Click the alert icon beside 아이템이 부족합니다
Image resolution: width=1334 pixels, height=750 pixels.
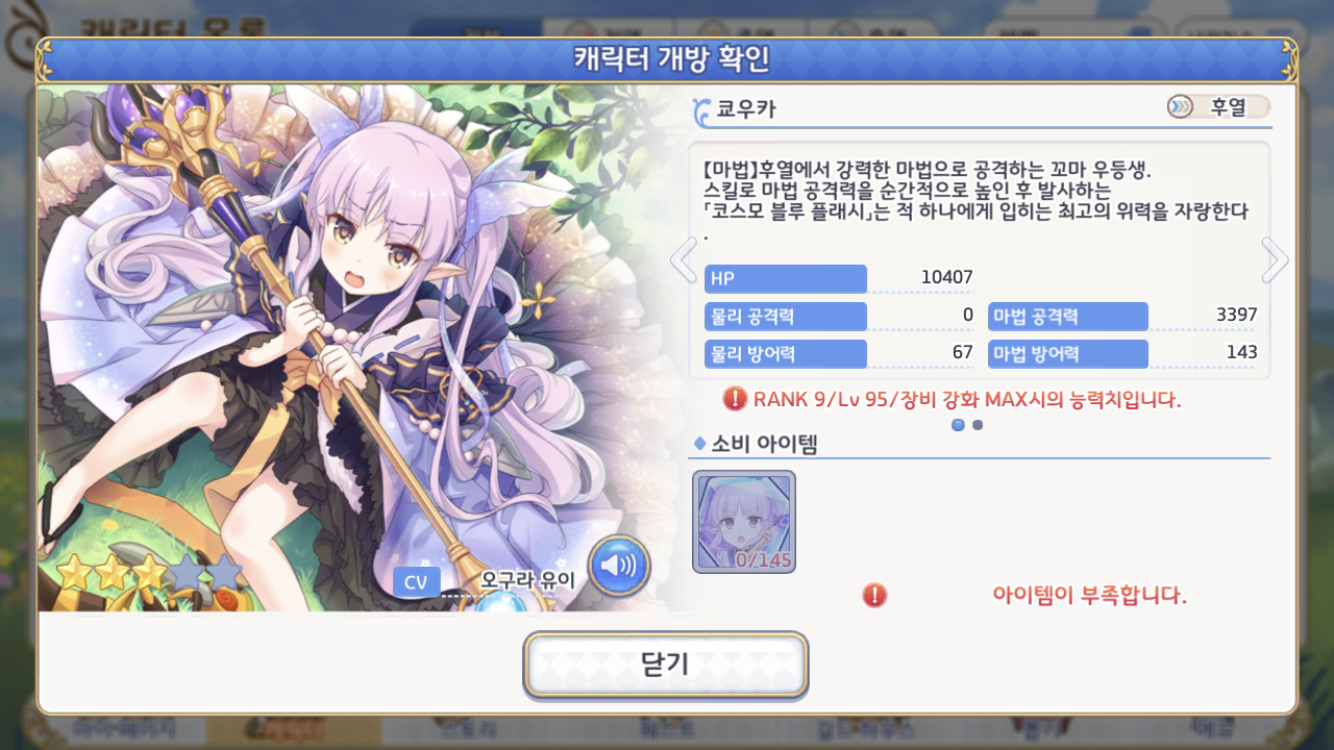point(875,596)
